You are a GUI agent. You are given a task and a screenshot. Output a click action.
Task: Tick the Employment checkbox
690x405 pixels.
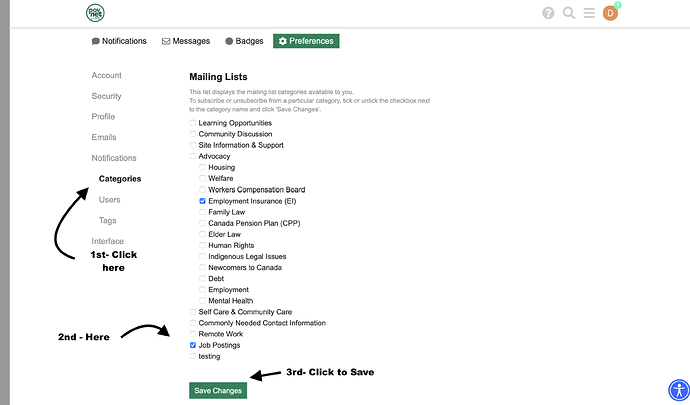(202, 290)
